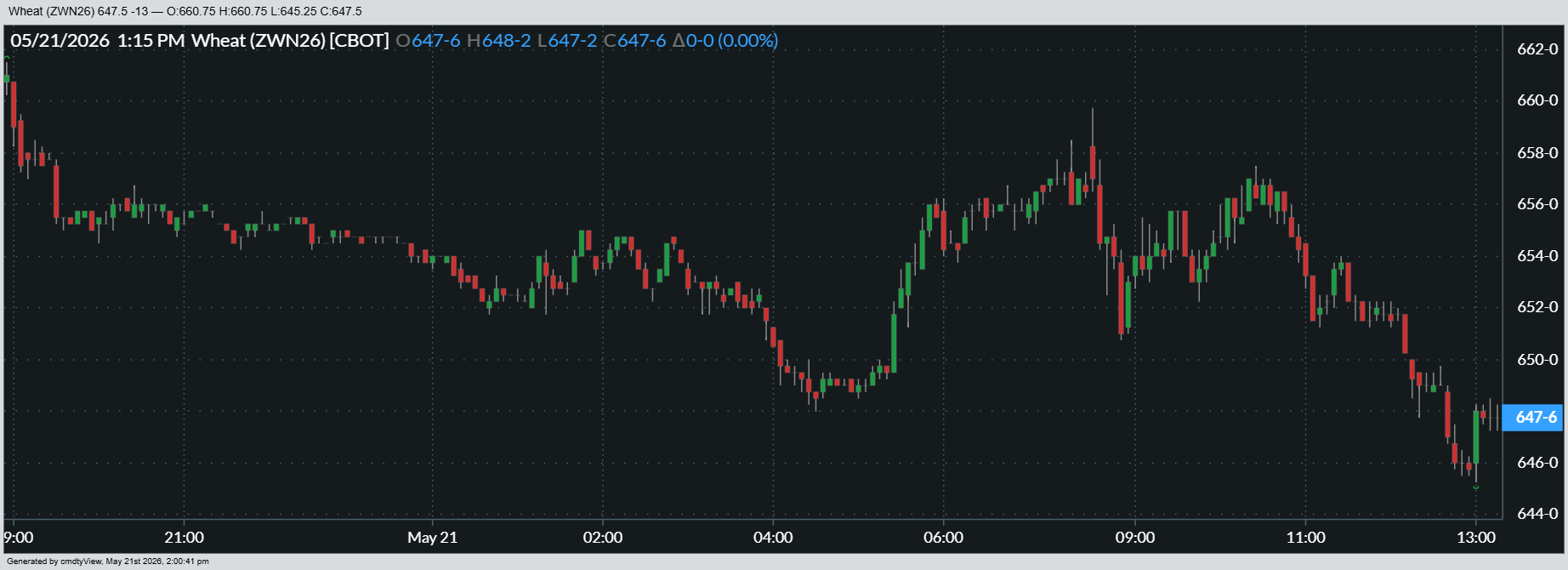Click the 658-0 price axis label
The width and height of the screenshot is (1568, 570).
pyautogui.click(x=1537, y=153)
